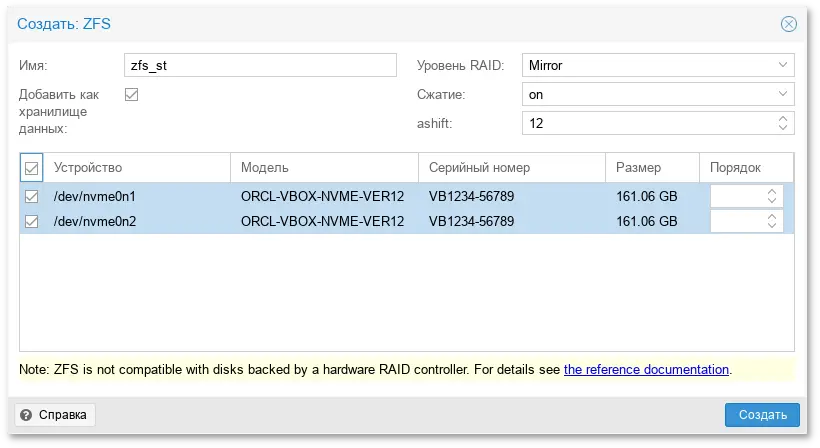Uncheck the /dev/nvme0n2 device checkbox

click(x=31, y=221)
